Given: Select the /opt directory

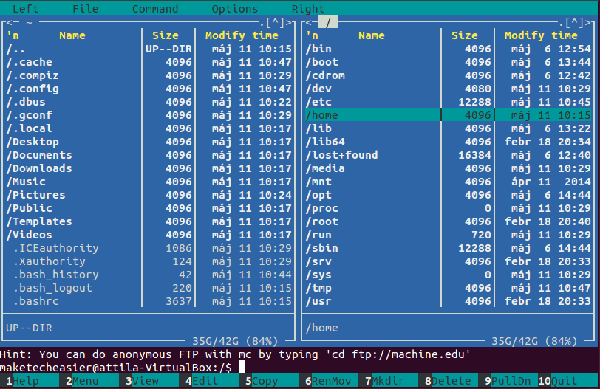Looking at the screenshot, I should (x=448, y=195).
